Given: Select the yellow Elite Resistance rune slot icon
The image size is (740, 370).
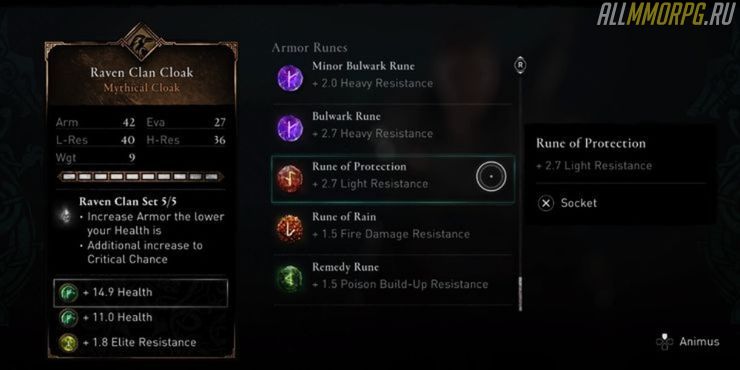Looking at the screenshot, I should point(68,342).
